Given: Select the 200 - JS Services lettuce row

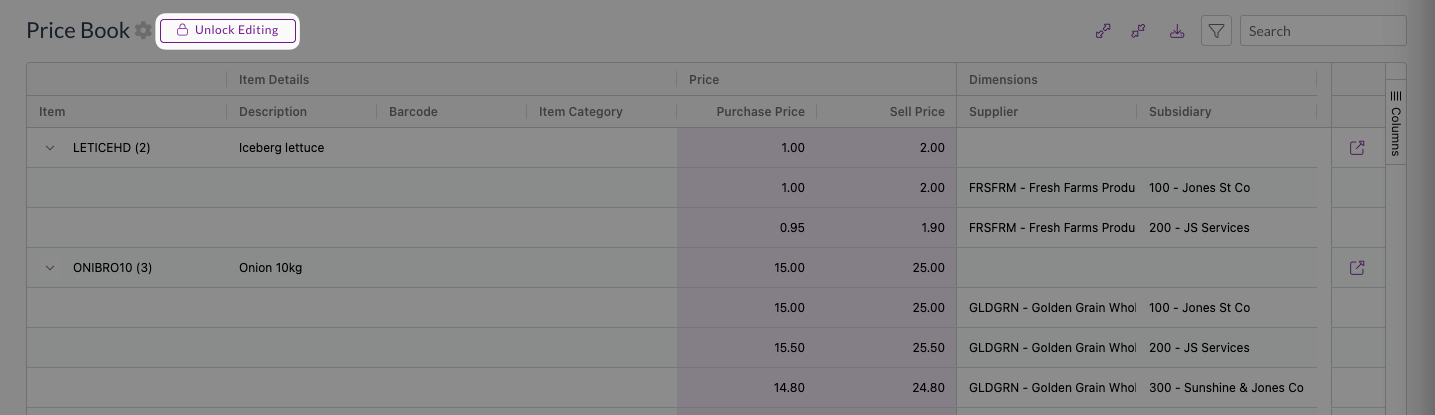Looking at the screenshot, I should [x=1199, y=228].
